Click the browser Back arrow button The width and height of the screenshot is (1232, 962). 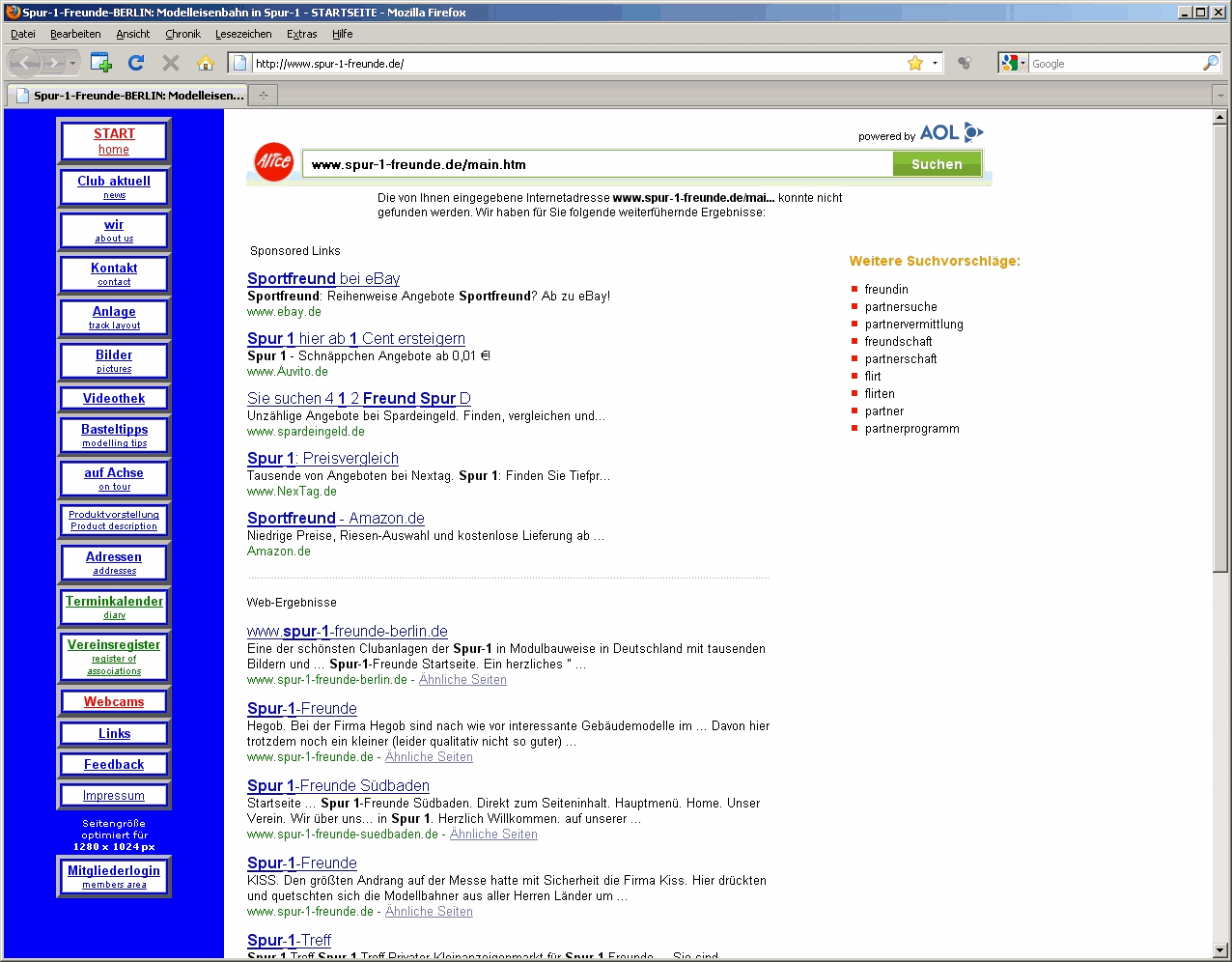(x=24, y=64)
